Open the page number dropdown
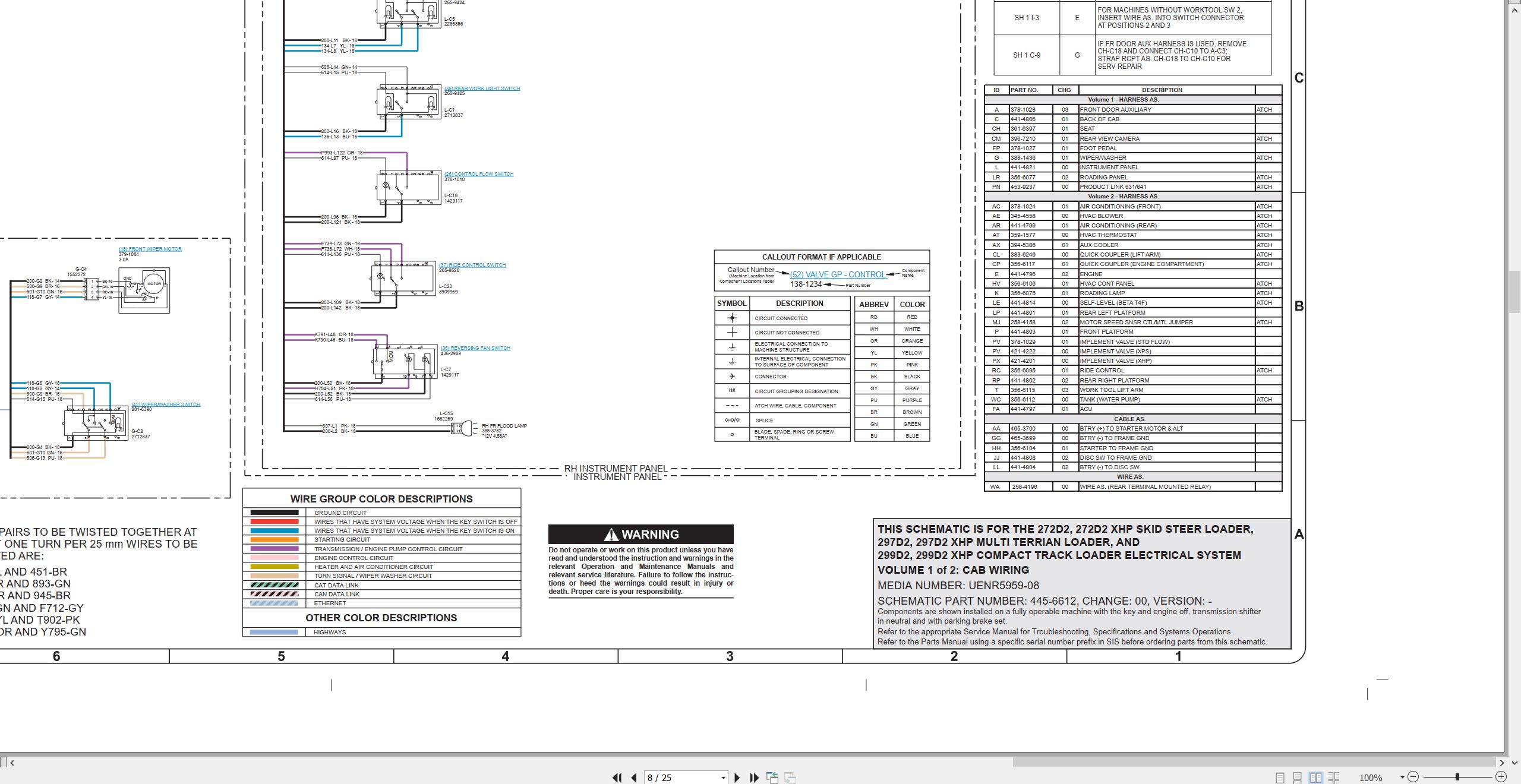The width and height of the screenshot is (1521, 784). [723, 777]
